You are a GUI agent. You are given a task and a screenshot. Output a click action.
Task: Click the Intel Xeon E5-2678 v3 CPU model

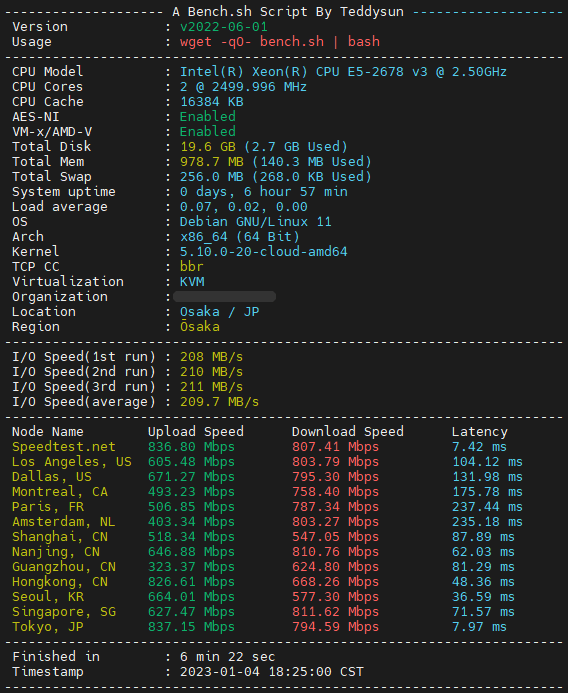click(x=343, y=72)
